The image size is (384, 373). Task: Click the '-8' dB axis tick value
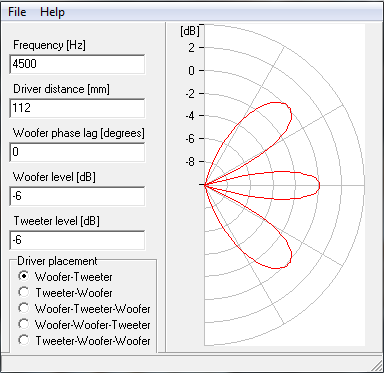click(190, 162)
